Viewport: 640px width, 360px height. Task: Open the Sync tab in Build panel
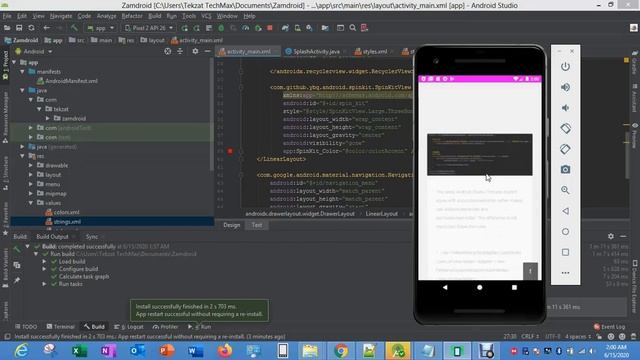pos(92,236)
